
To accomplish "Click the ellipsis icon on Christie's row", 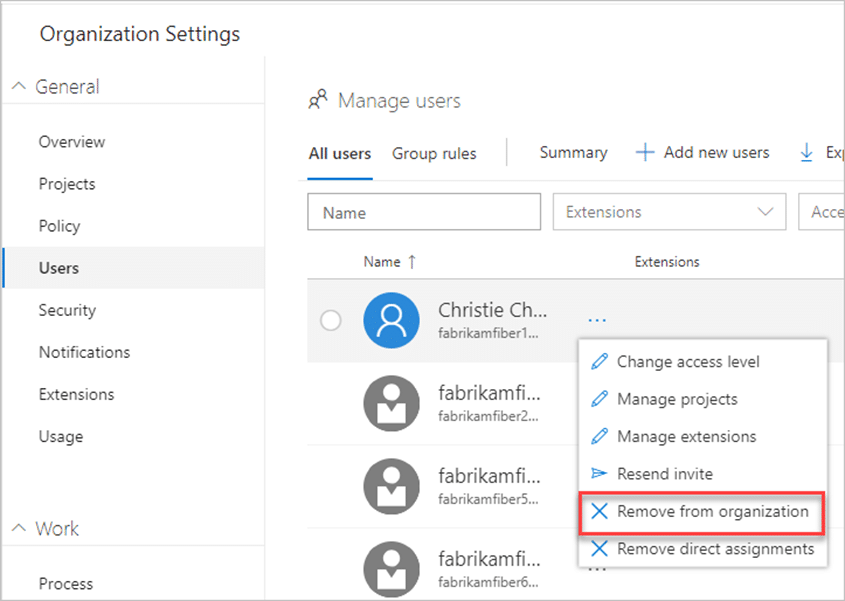I will (x=597, y=320).
